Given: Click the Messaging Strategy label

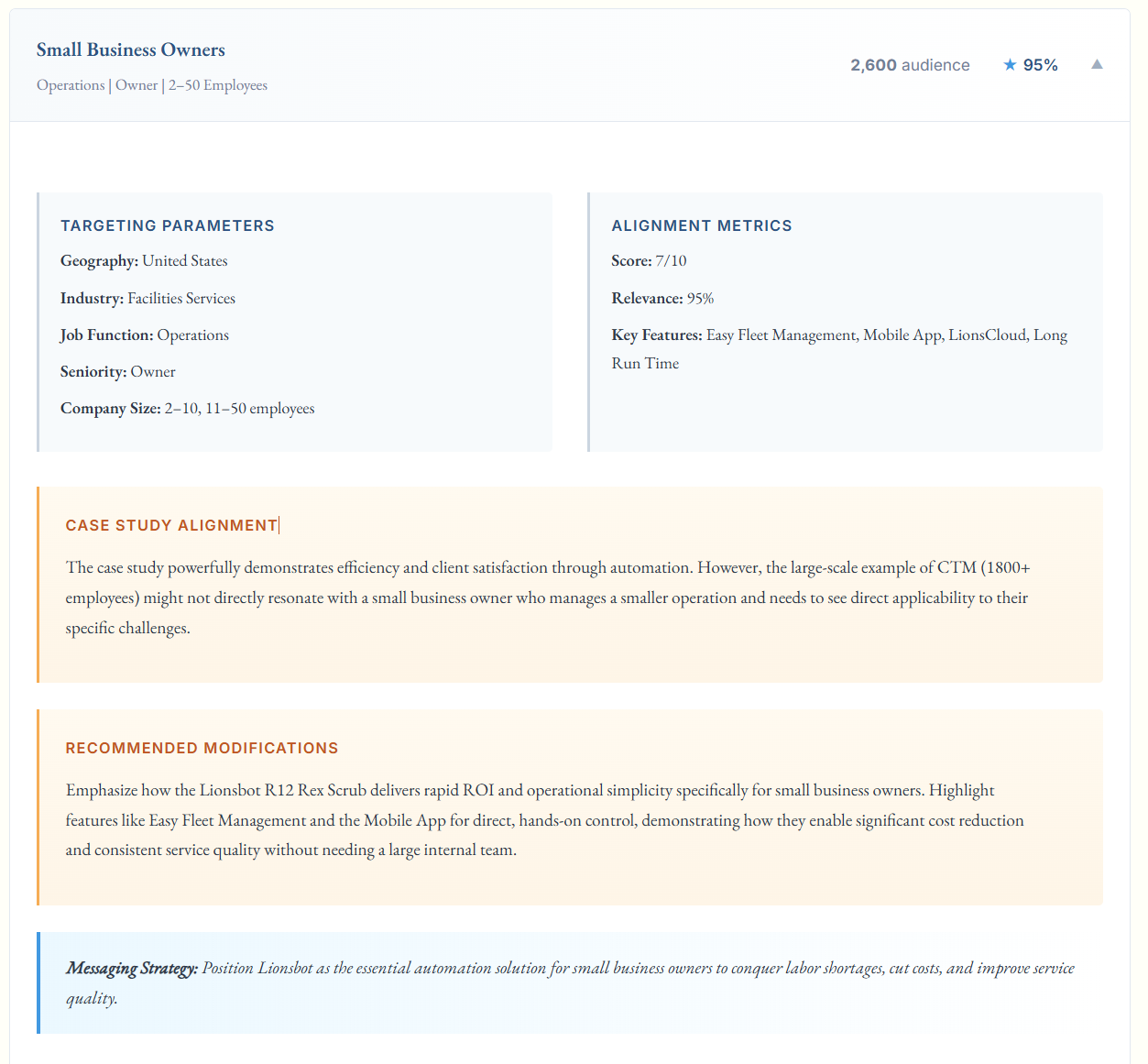Looking at the screenshot, I should [x=132, y=968].
